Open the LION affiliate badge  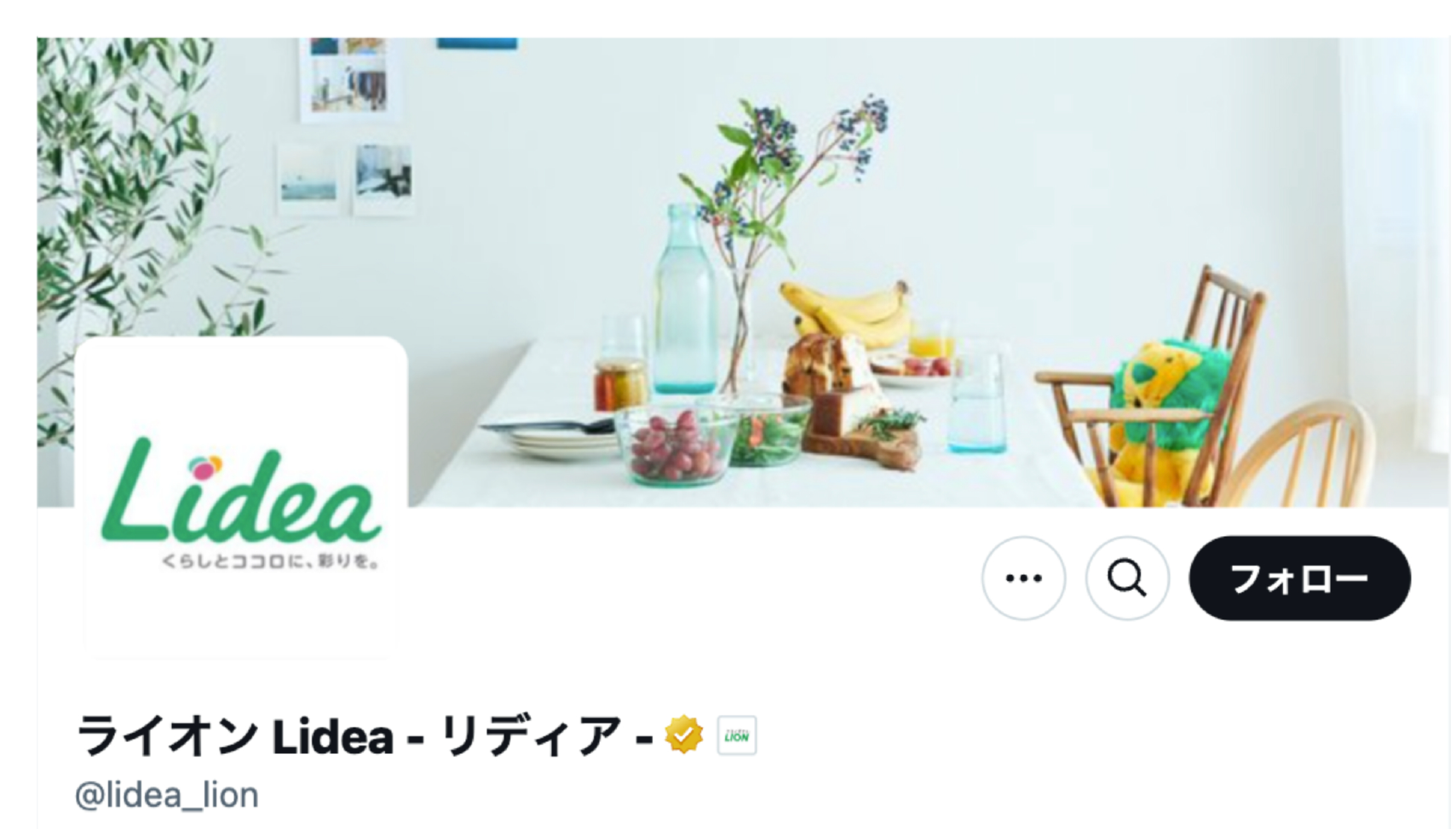pos(737,735)
